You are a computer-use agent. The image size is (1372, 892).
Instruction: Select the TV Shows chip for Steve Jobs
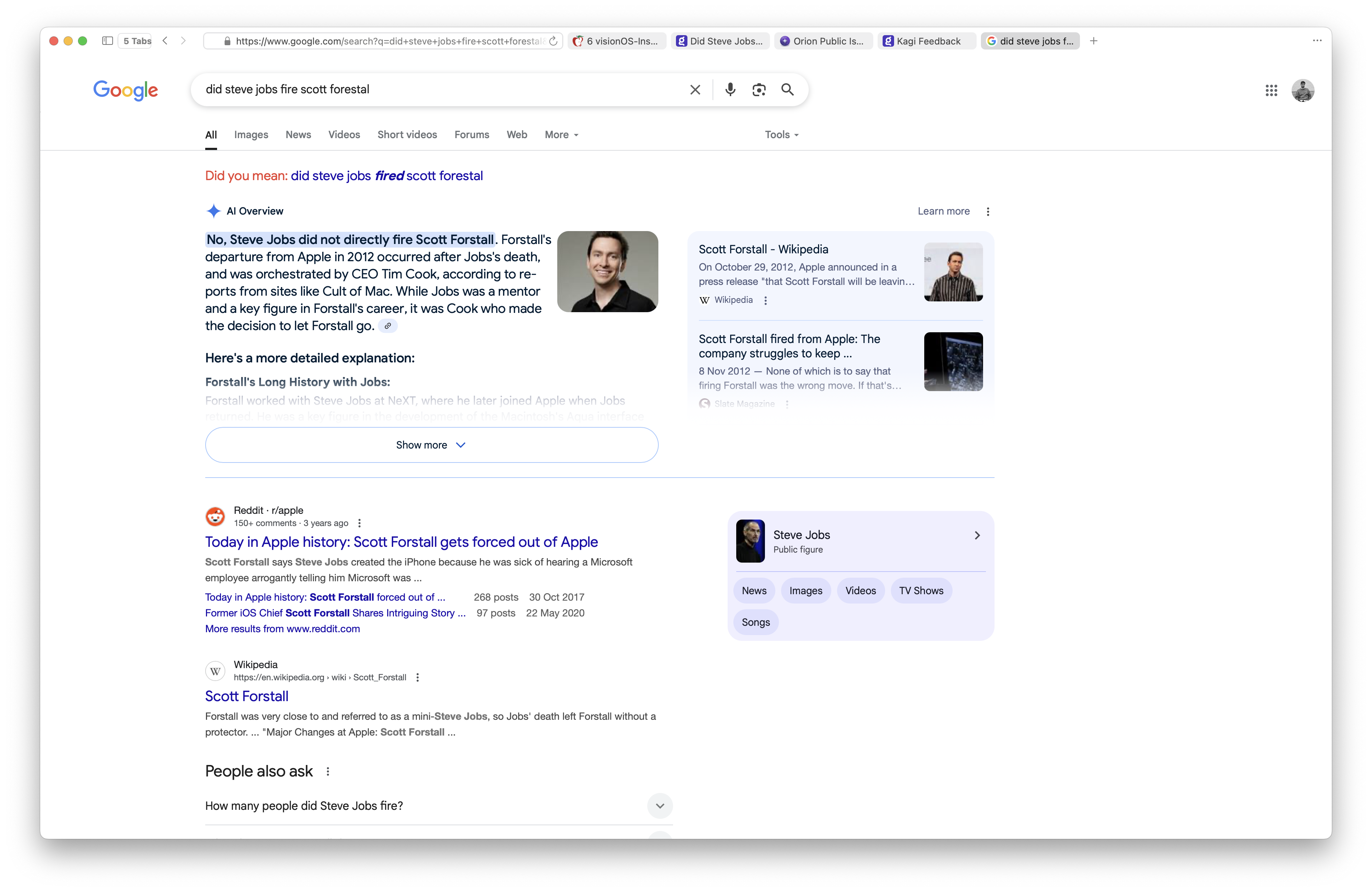(921, 591)
